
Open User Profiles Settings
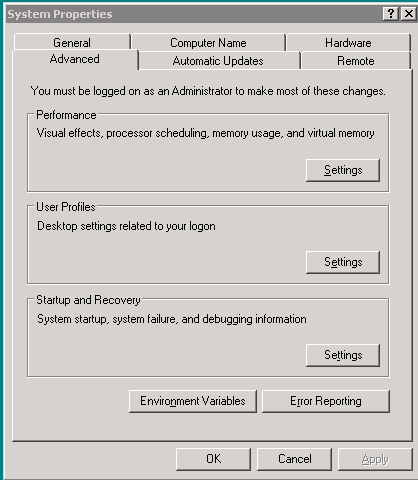[343, 262]
